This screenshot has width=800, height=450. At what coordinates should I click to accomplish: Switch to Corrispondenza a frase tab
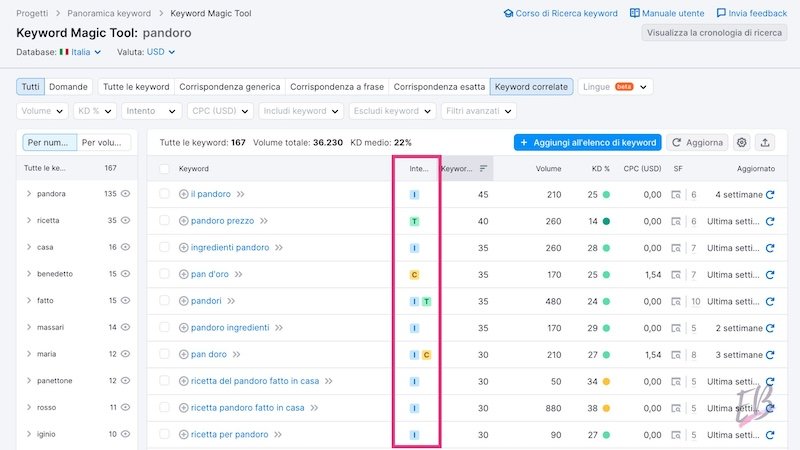tap(337, 87)
